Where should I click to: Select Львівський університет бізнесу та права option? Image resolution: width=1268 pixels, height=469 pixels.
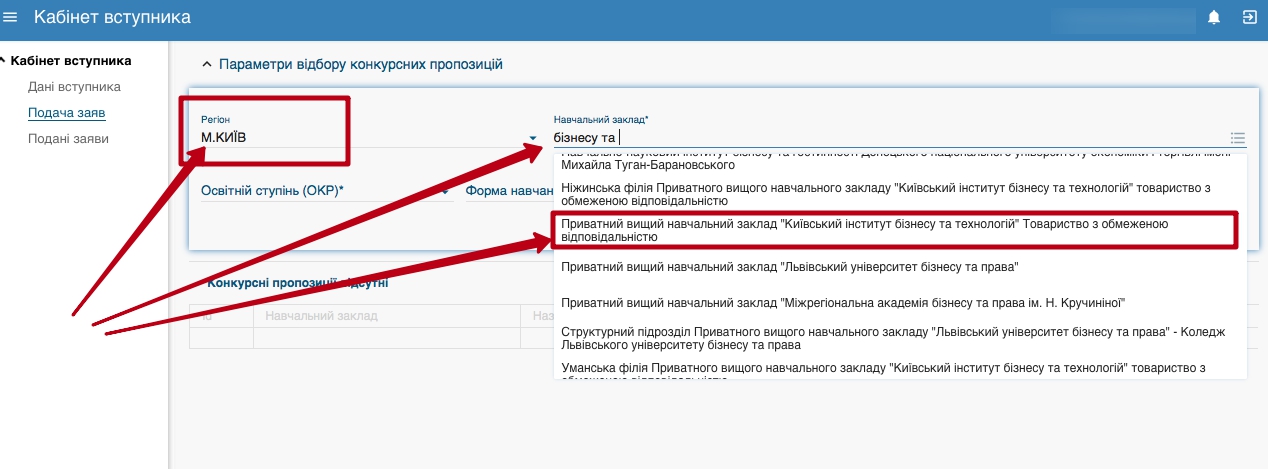tap(790, 267)
